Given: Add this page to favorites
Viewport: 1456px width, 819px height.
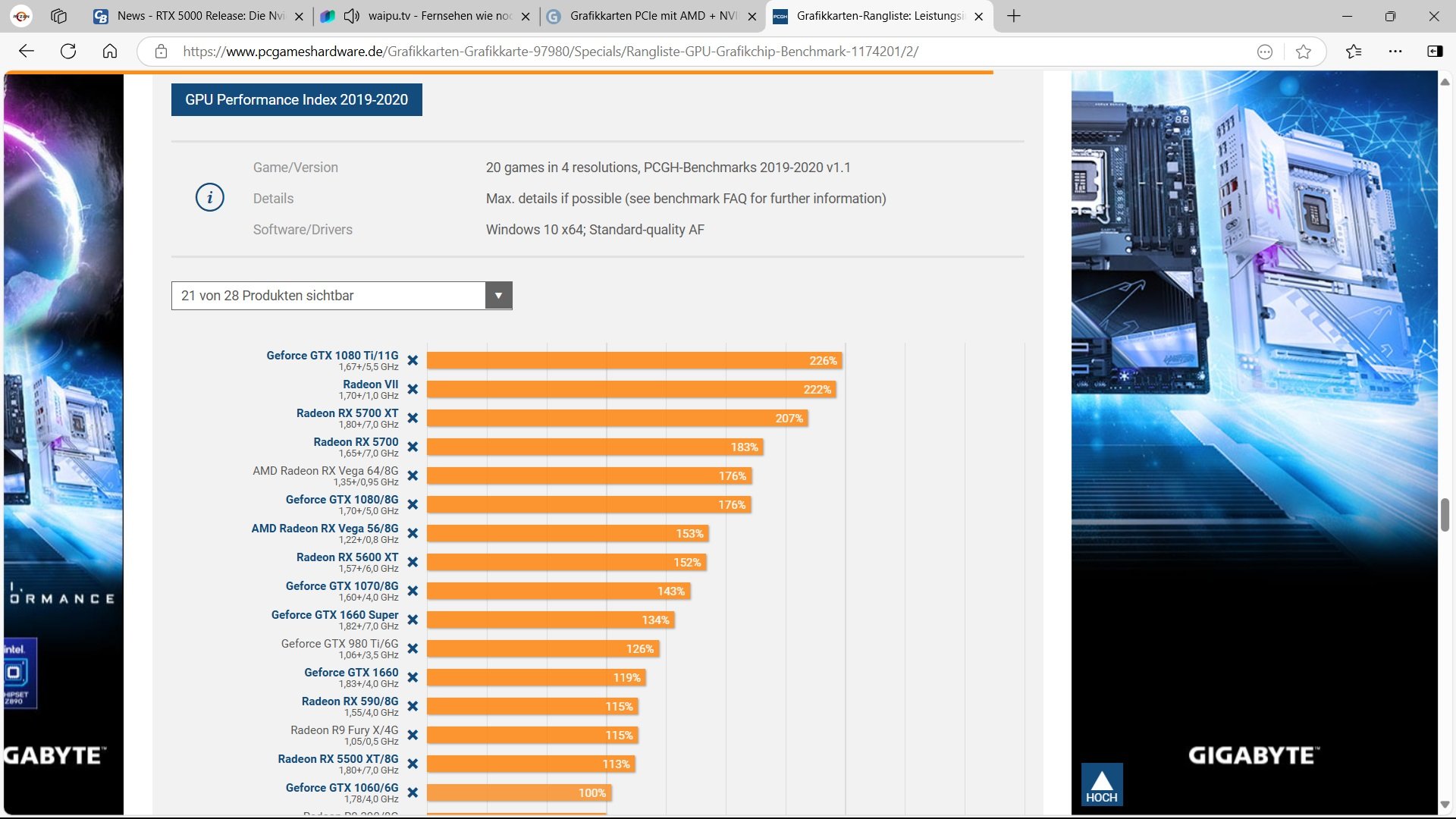Looking at the screenshot, I should (x=1304, y=52).
